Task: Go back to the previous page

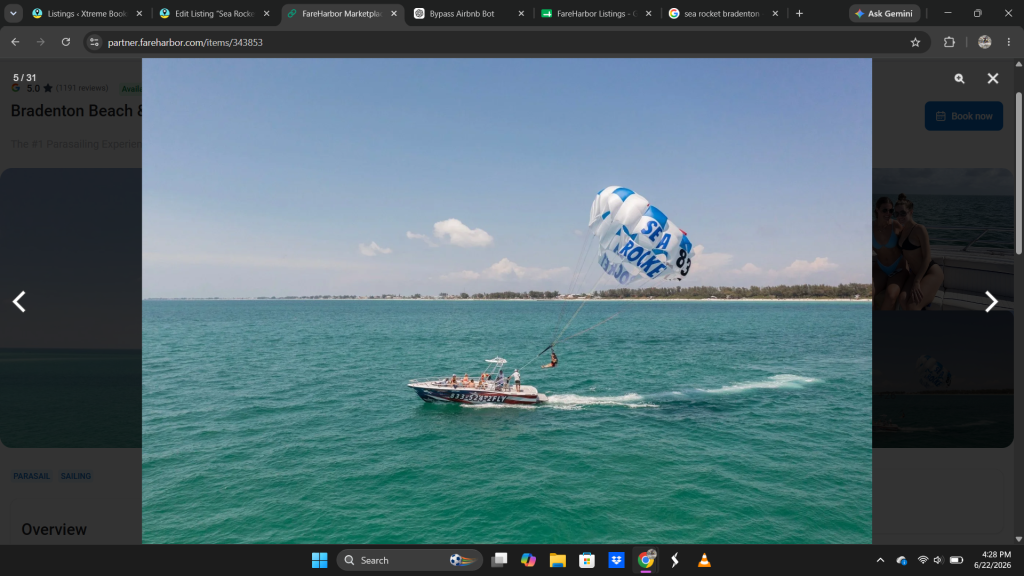Action: (15, 42)
